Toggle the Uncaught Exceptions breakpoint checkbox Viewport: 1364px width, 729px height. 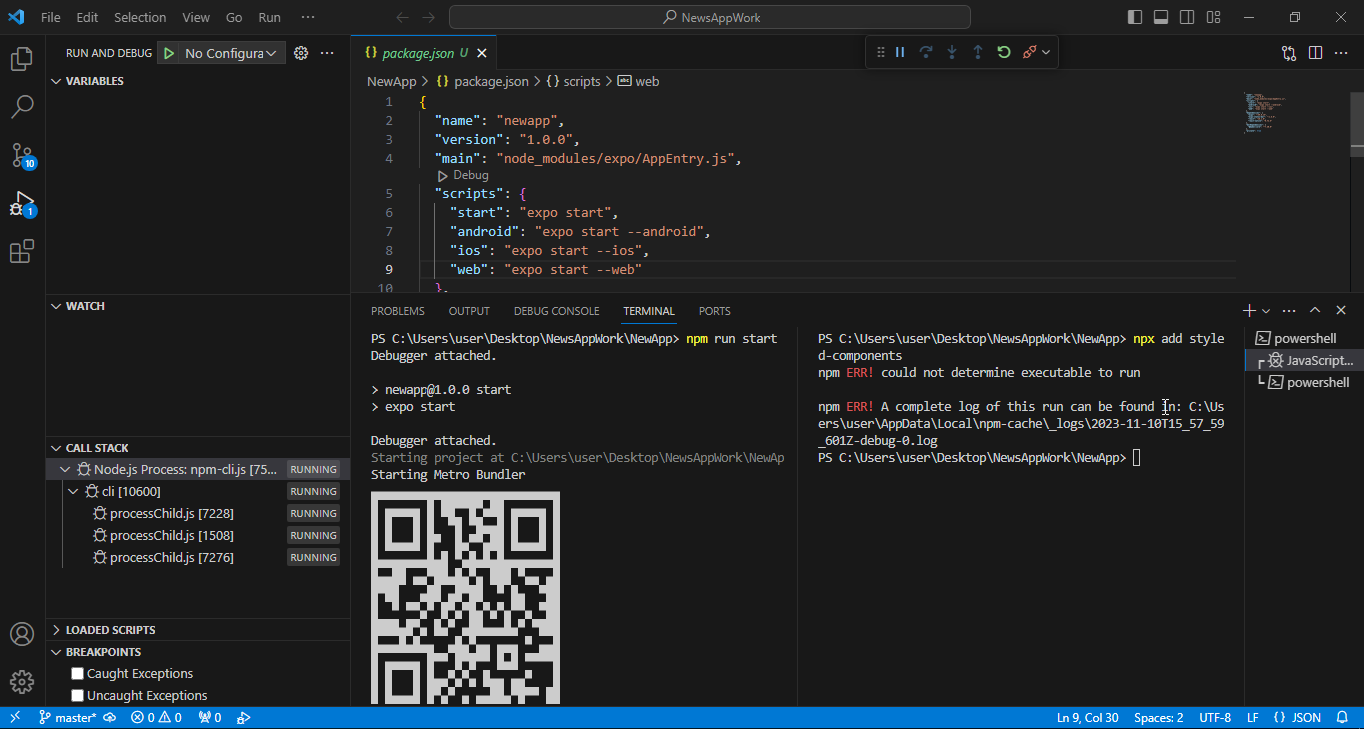point(77,696)
